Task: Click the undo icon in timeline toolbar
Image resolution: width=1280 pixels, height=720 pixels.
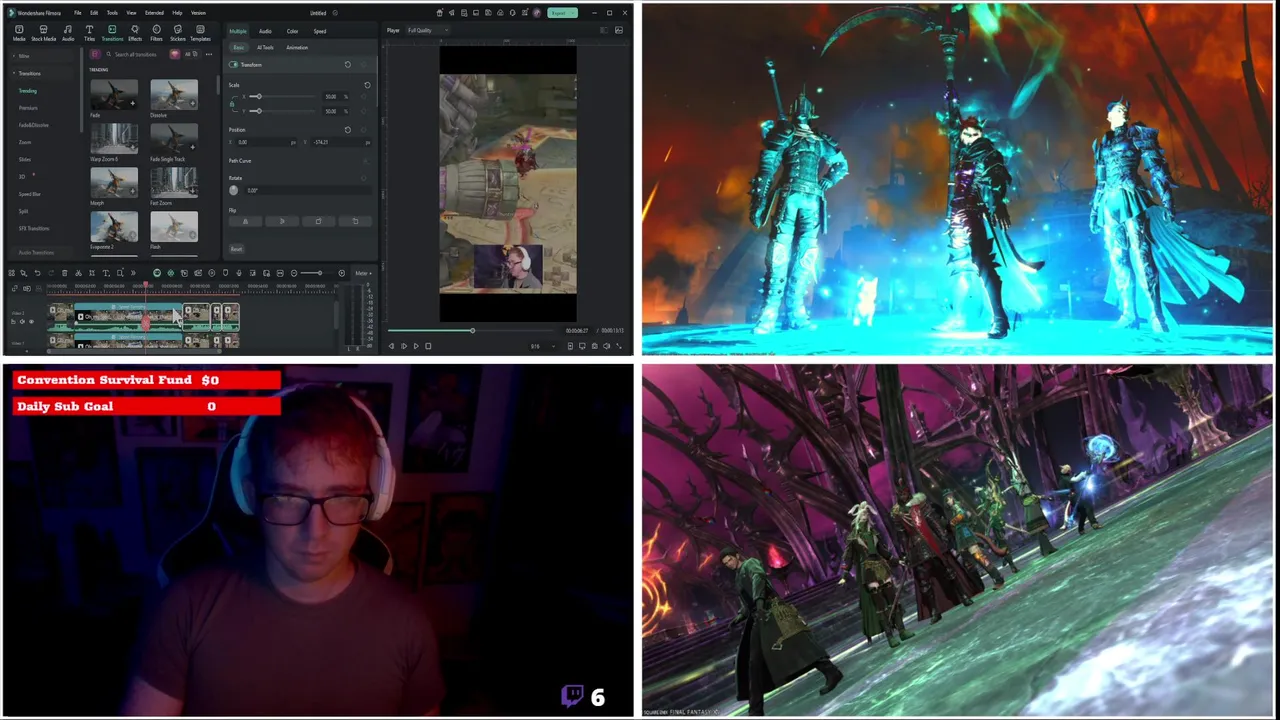Action: [37, 273]
